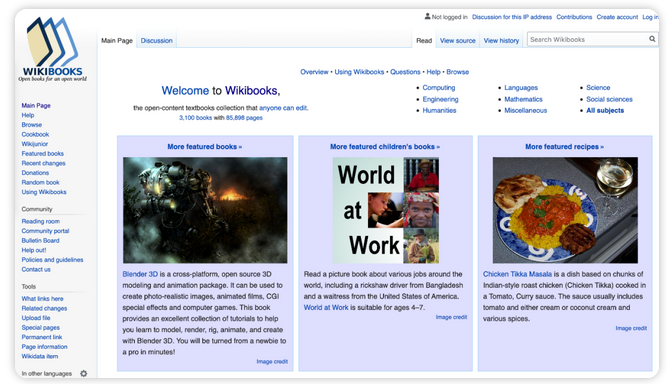The height and width of the screenshot is (384, 667).
Task: Click the Upload file tool link
Action: pos(36,318)
